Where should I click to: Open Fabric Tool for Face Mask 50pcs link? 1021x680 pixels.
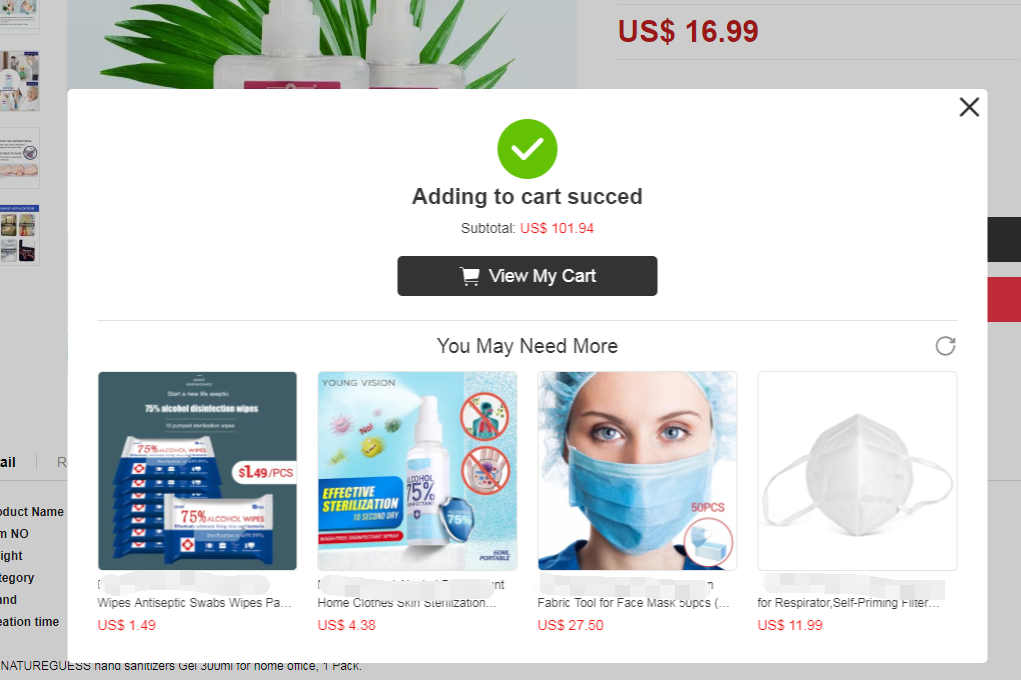[633, 602]
